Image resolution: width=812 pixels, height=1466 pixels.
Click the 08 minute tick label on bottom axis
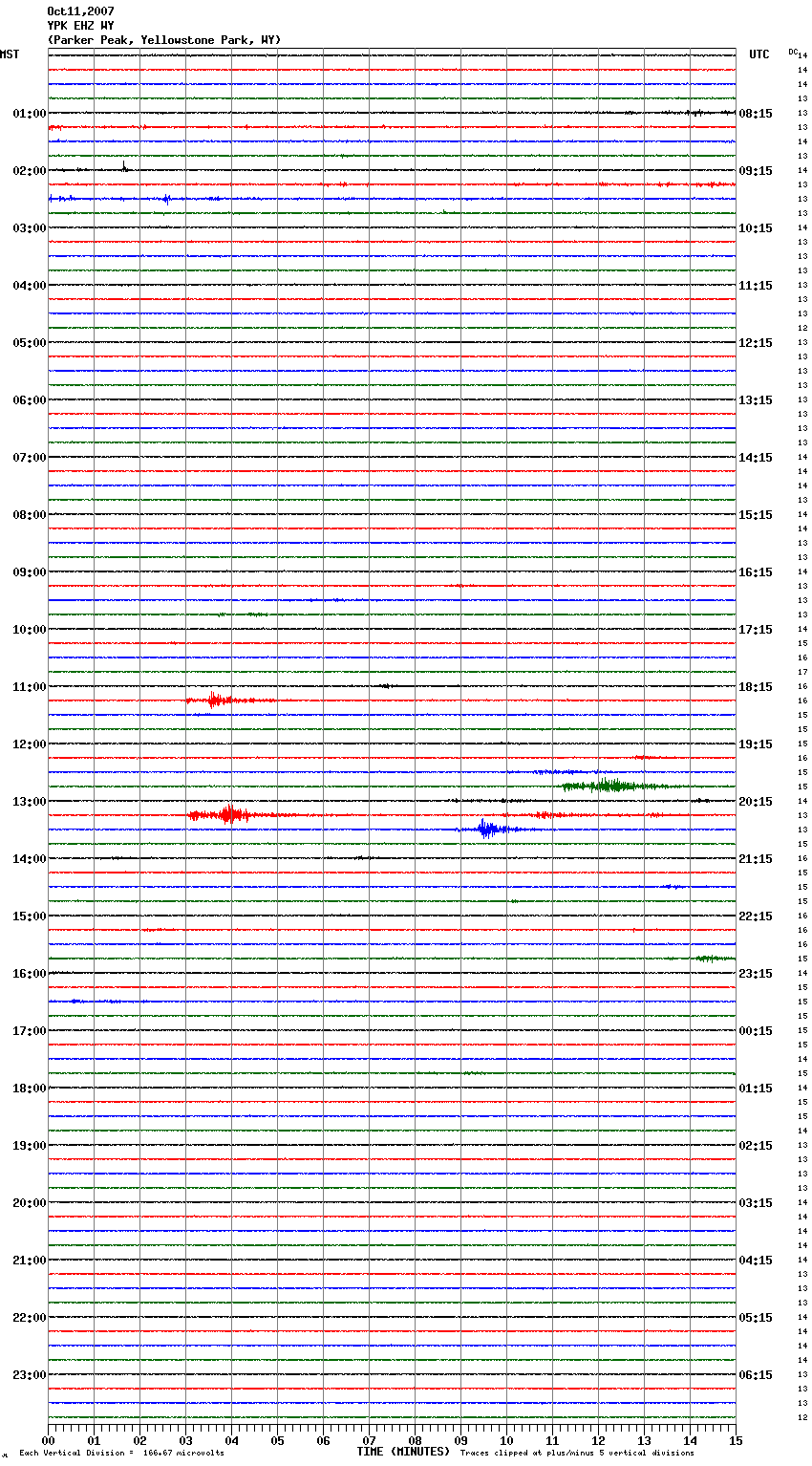(x=415, y=1440)
